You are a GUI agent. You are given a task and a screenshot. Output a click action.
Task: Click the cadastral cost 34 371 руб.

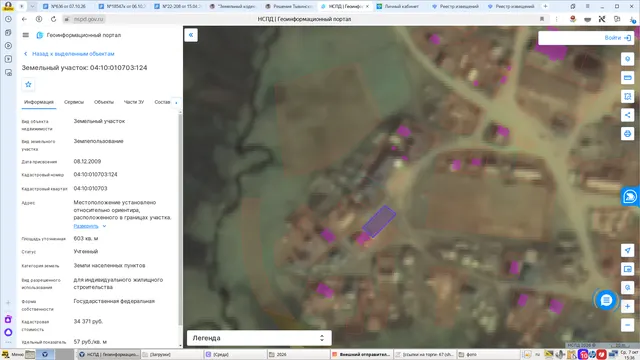coord(88,322)
